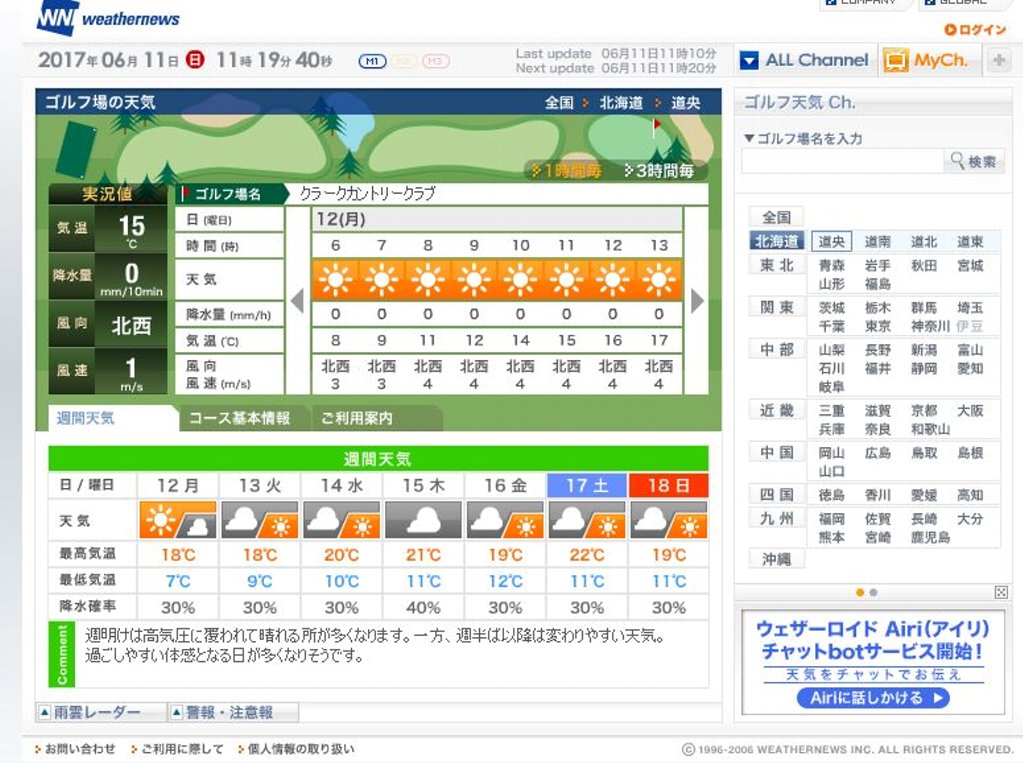Open the ウェザーロイド Airi chatbot banner
This screenshot has width=1023, height=763.
click(873, 662)
